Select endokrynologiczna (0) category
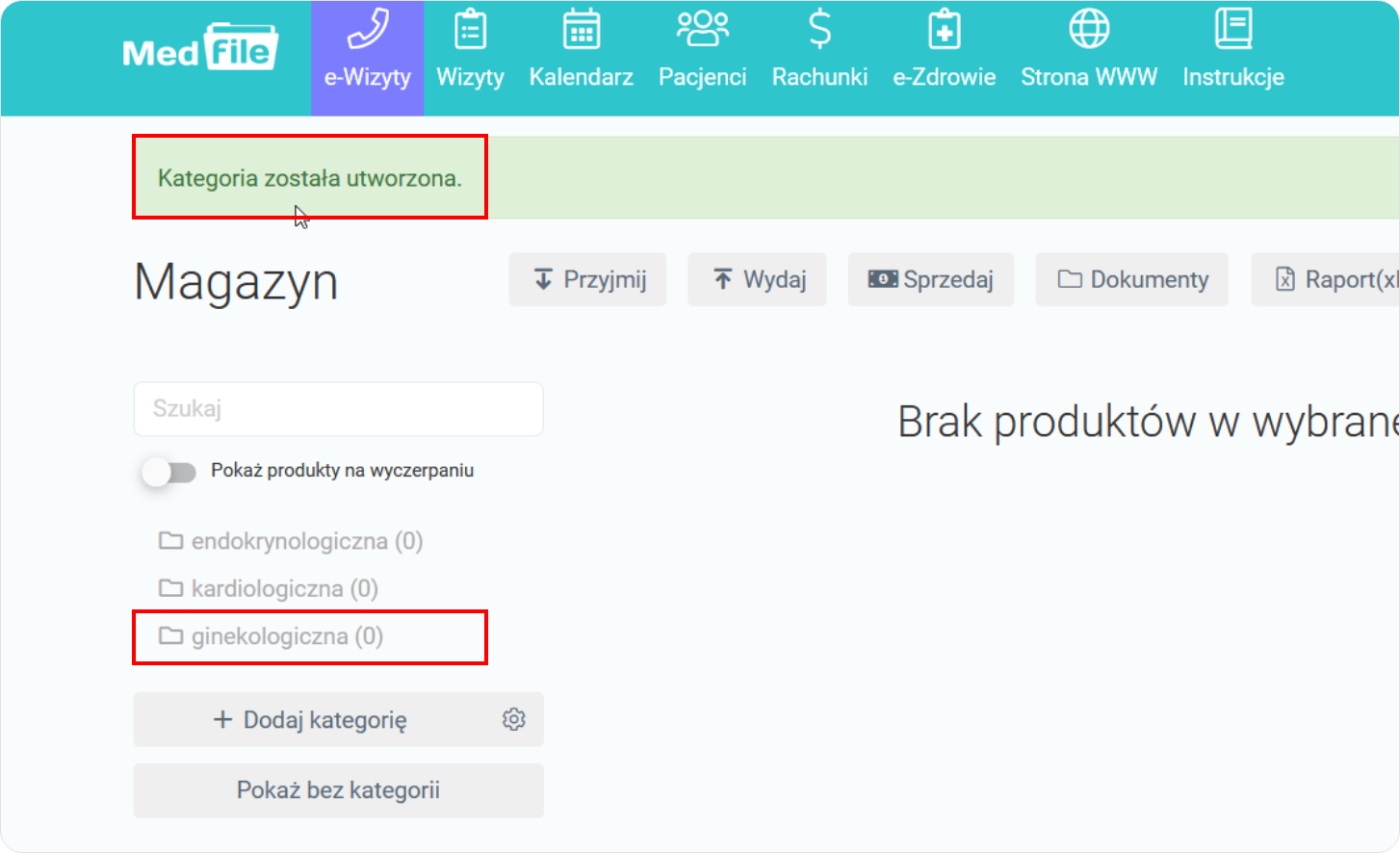 coord(291,541)
